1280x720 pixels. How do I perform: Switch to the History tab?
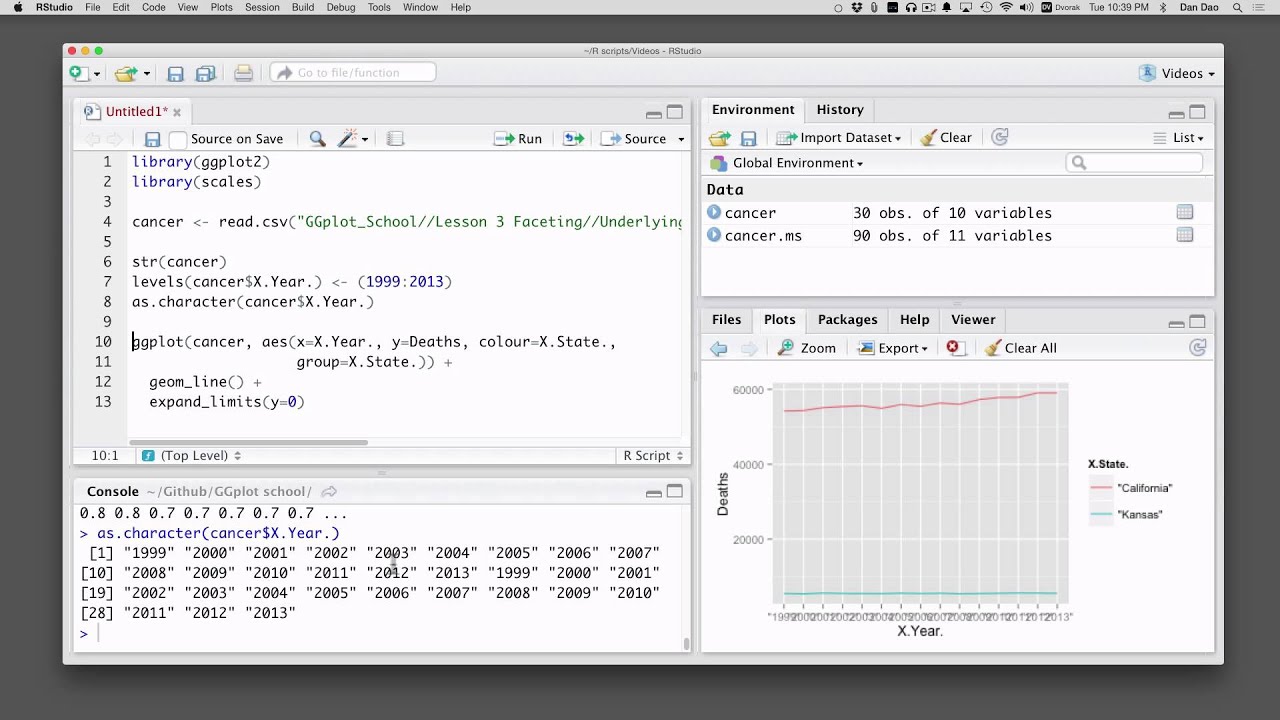pos(840,110)
